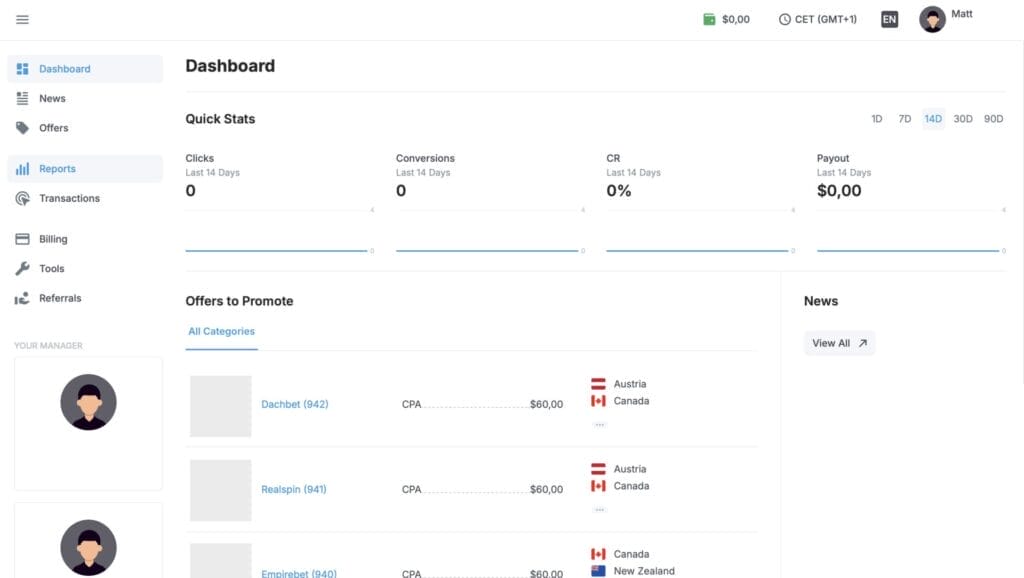Image resolution: width=1024 pixels, height=578 pixels.
Task: Click the green wallet balance icon
Action: tap(709, 19)
